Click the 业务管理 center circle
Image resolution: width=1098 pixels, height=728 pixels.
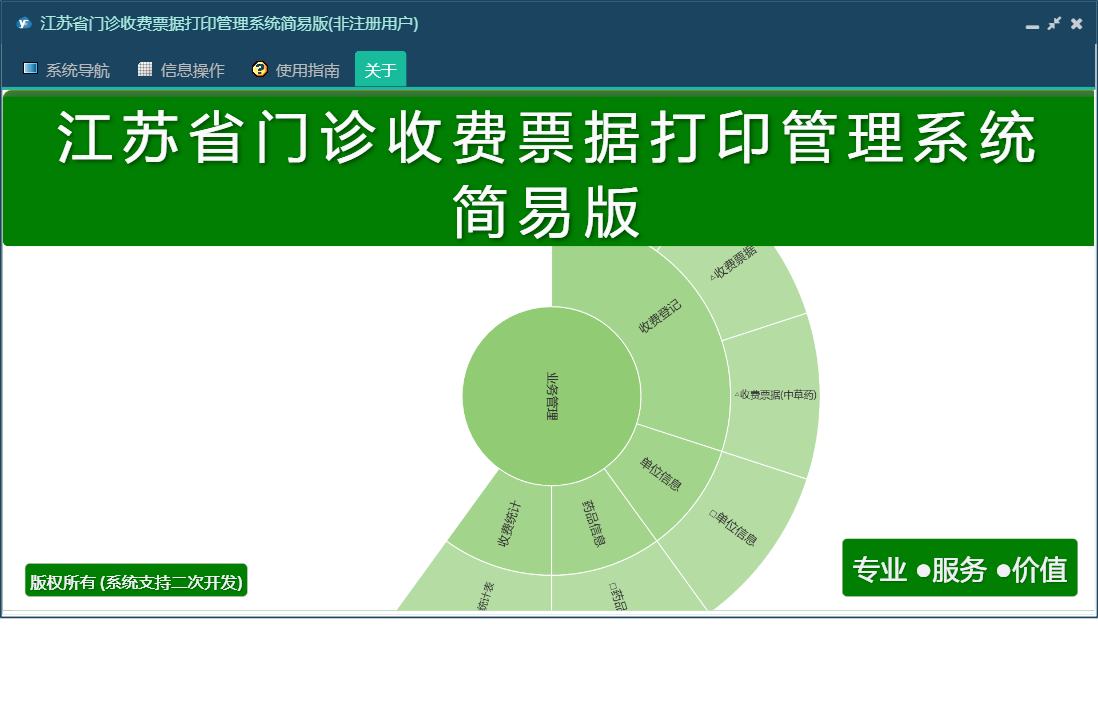(552, 396)
